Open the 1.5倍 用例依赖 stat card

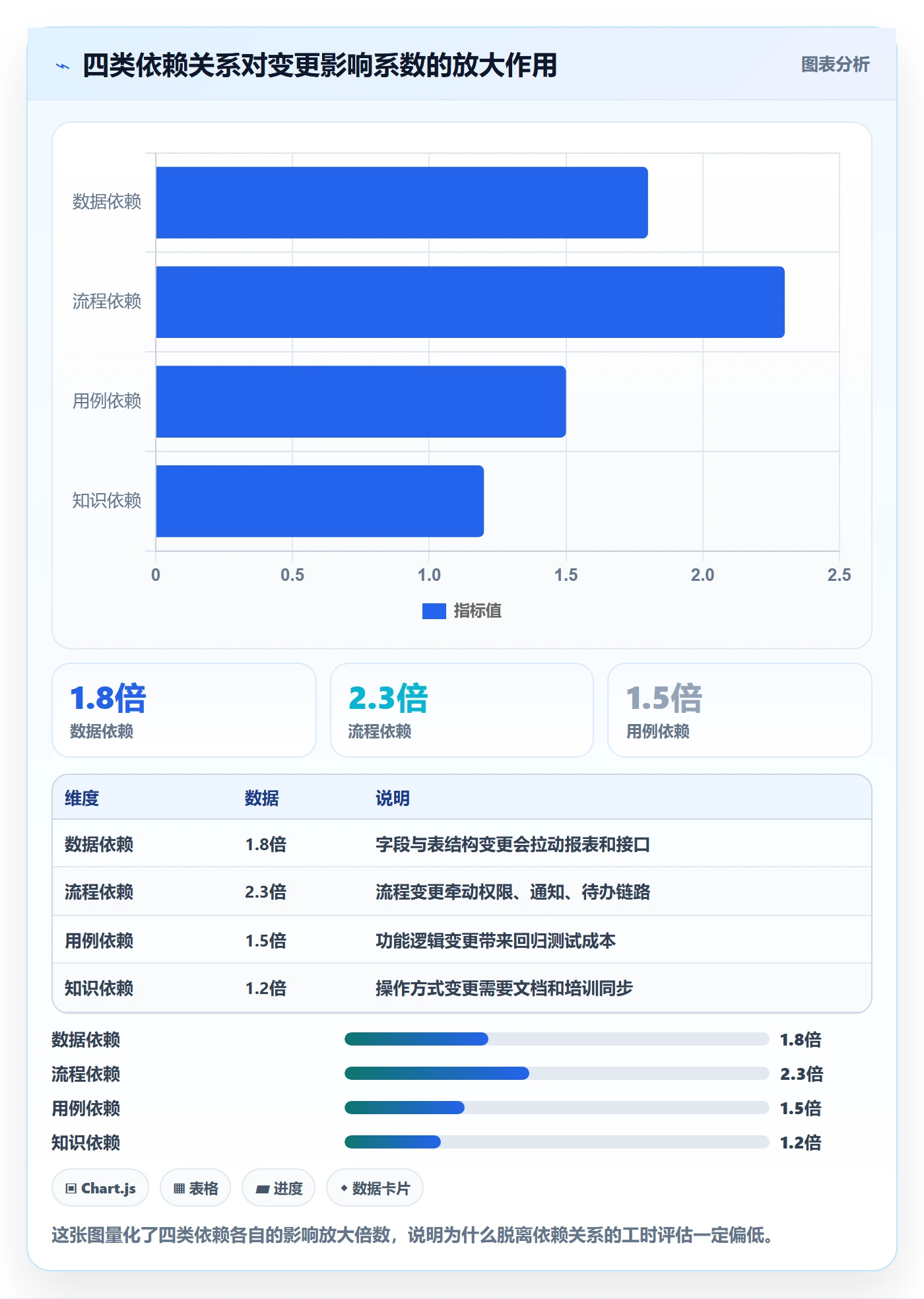point(740,710)
